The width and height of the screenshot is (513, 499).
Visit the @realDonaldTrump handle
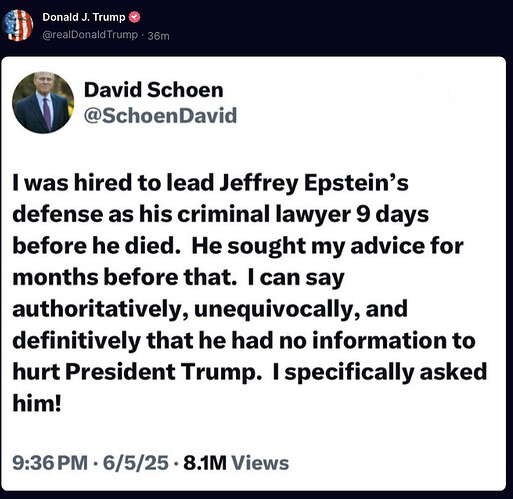point(90,35)
